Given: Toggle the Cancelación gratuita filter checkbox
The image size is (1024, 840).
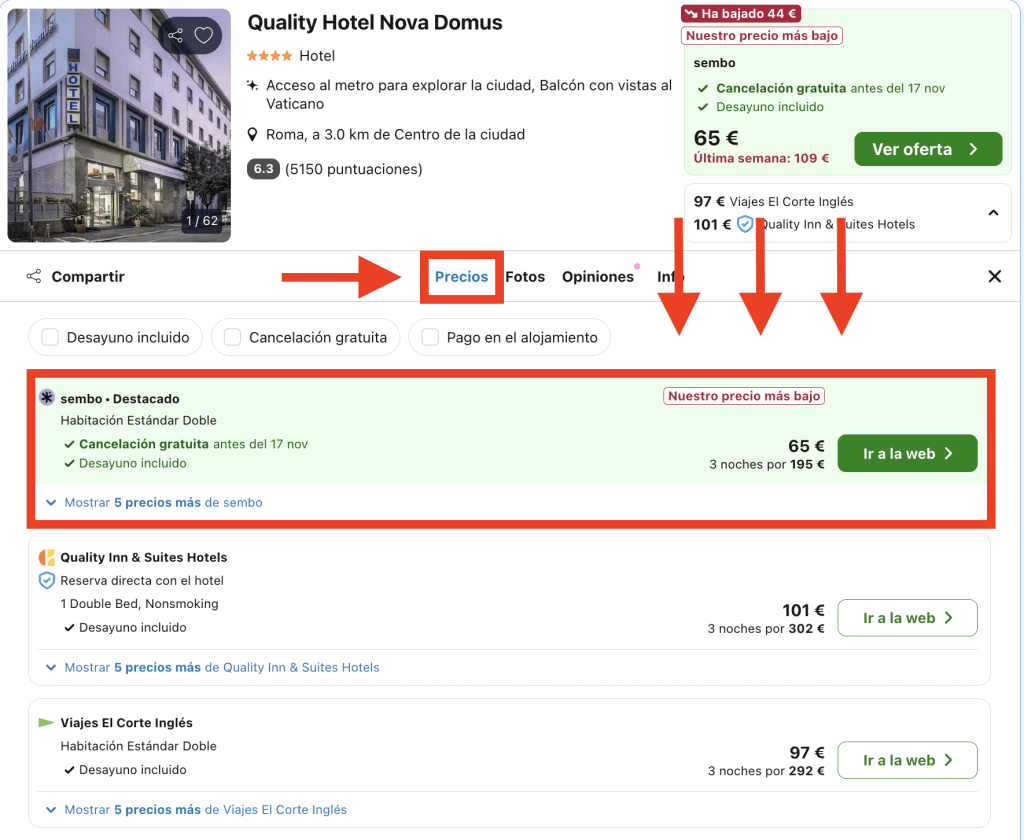Looking at the screenshot, I should pos(232,338).
